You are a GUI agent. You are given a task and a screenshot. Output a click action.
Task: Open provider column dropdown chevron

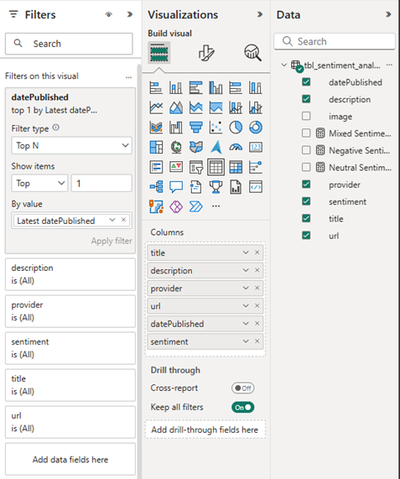[246, 288]
